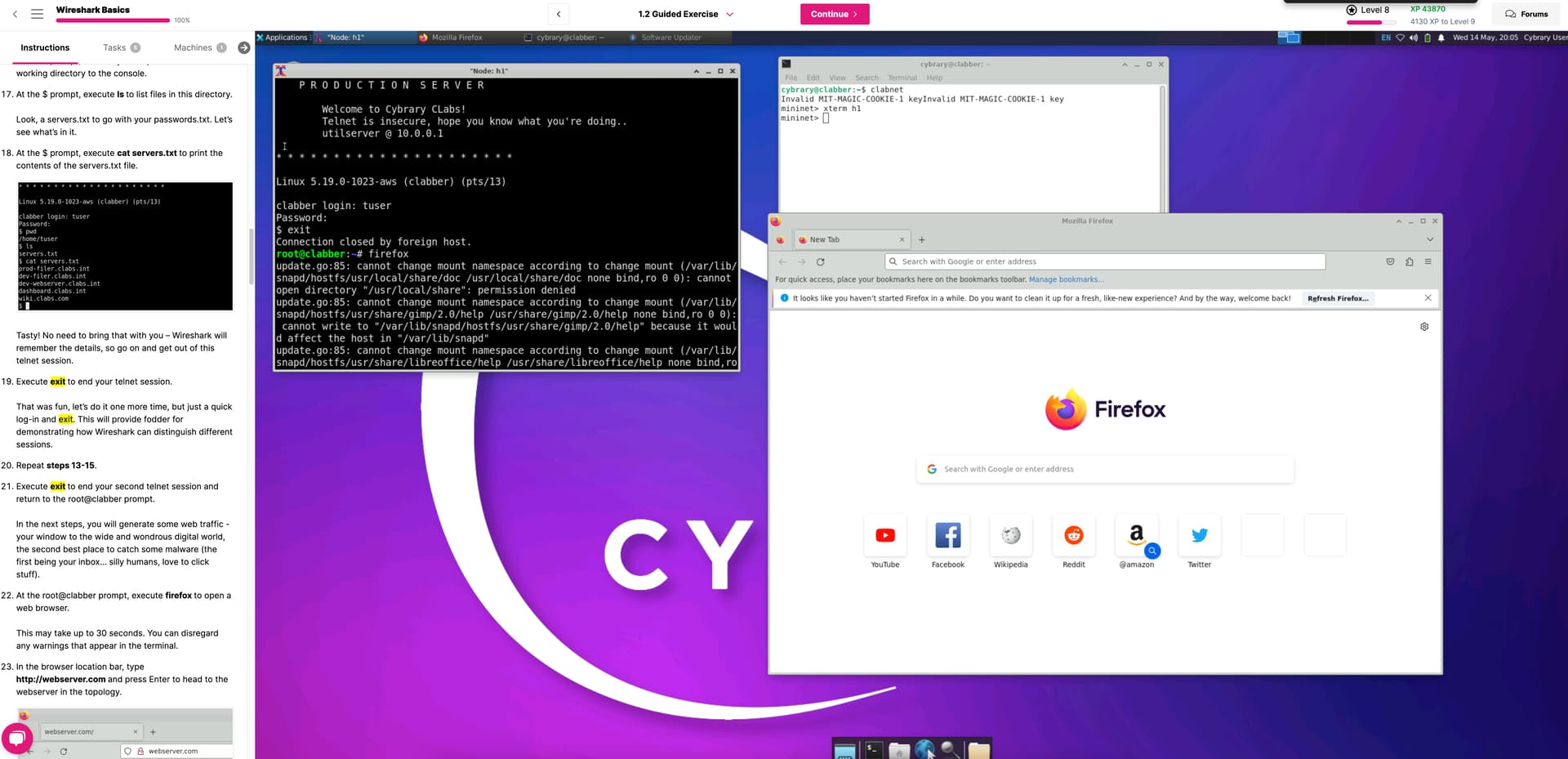
Task: Expand the 1.2 Guided Exercise dropdown
Action: pyautogui.click(x=729, y=15)
